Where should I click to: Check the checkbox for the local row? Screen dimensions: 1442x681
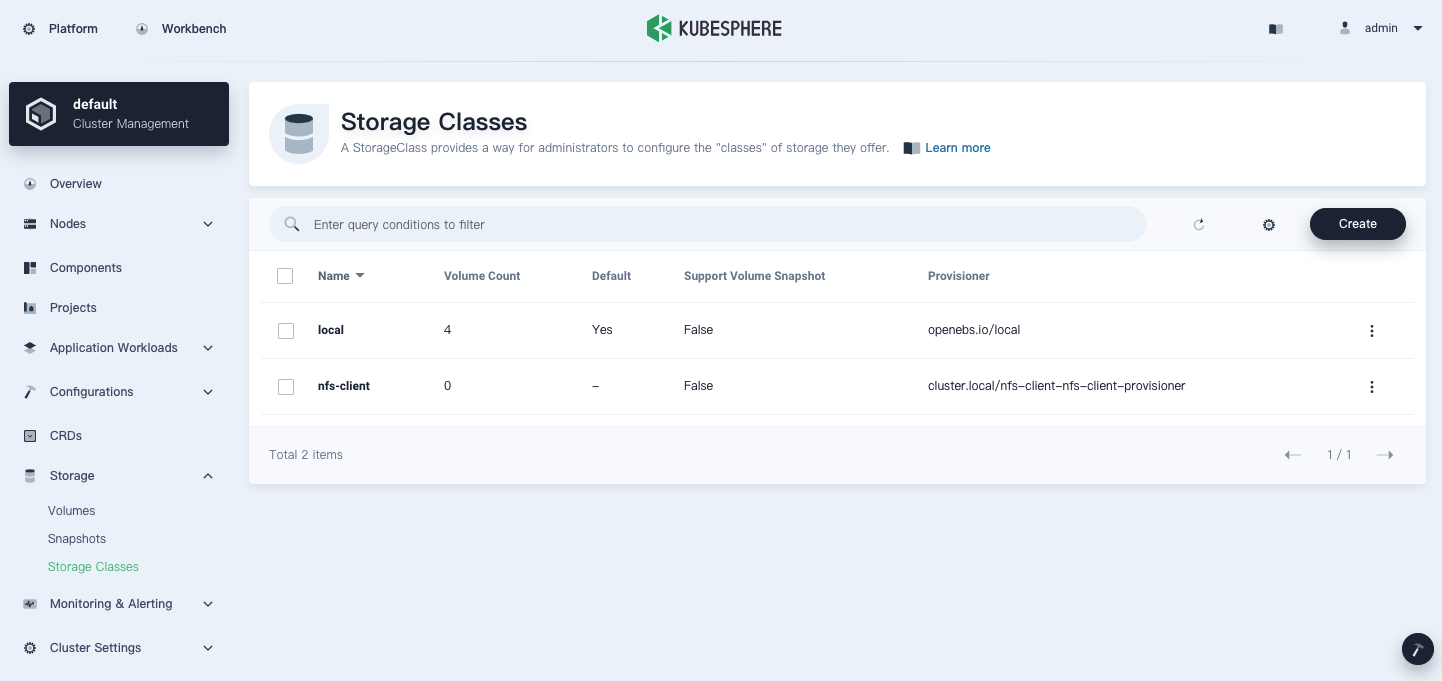[x=285, y=330]
